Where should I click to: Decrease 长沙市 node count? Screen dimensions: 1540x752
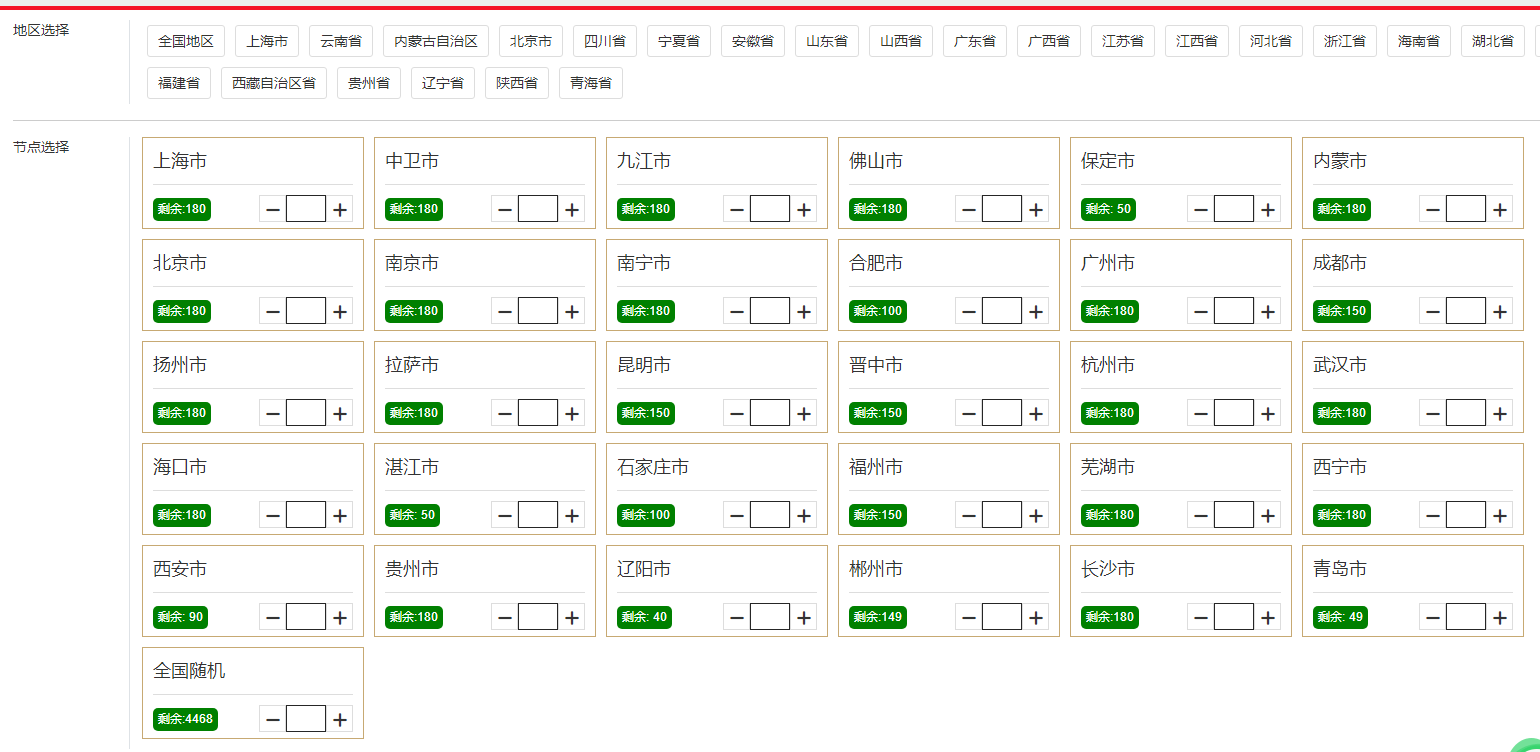tap(1200, 617)
